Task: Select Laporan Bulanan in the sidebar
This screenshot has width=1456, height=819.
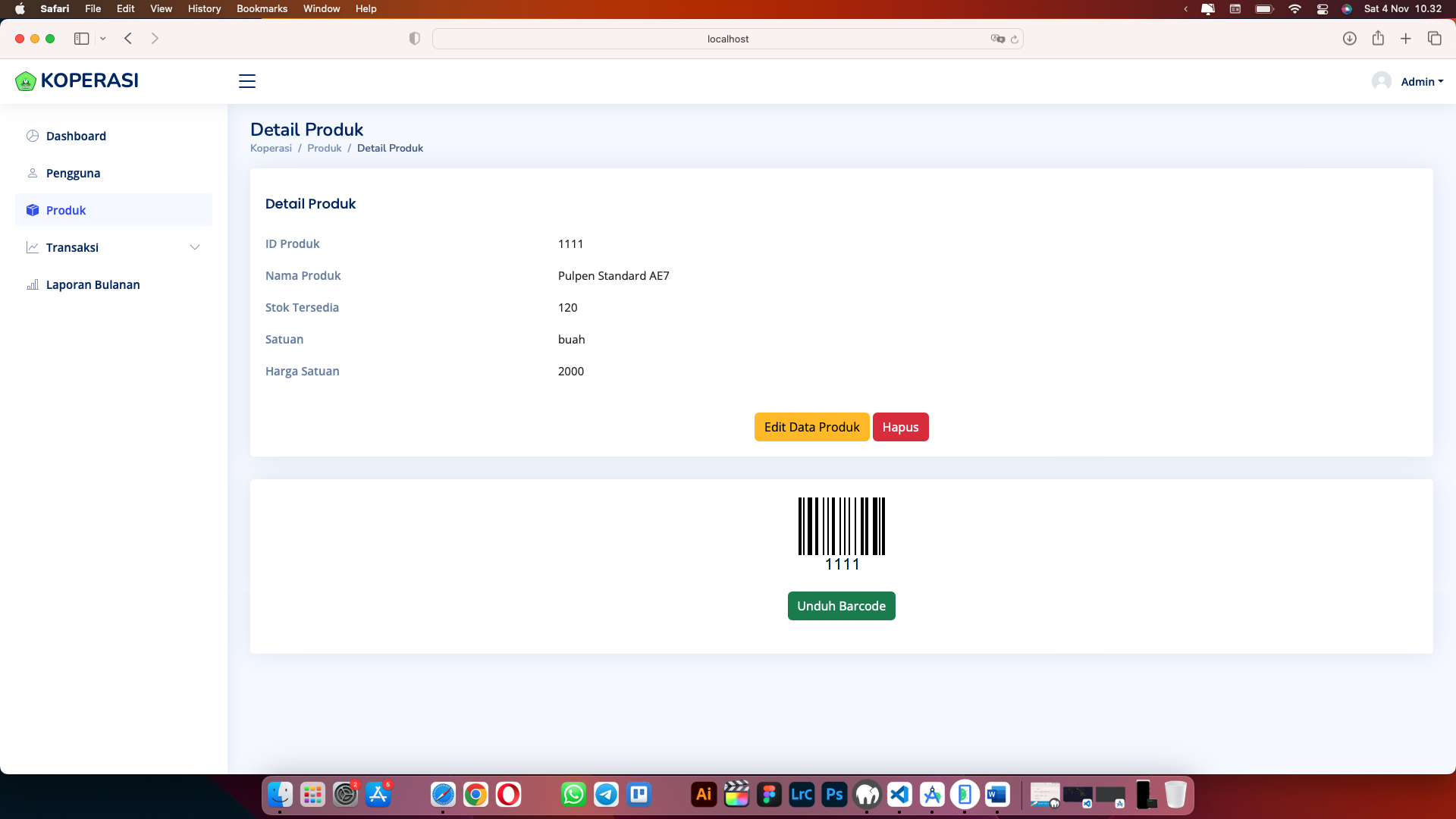Action: [93, 284]
